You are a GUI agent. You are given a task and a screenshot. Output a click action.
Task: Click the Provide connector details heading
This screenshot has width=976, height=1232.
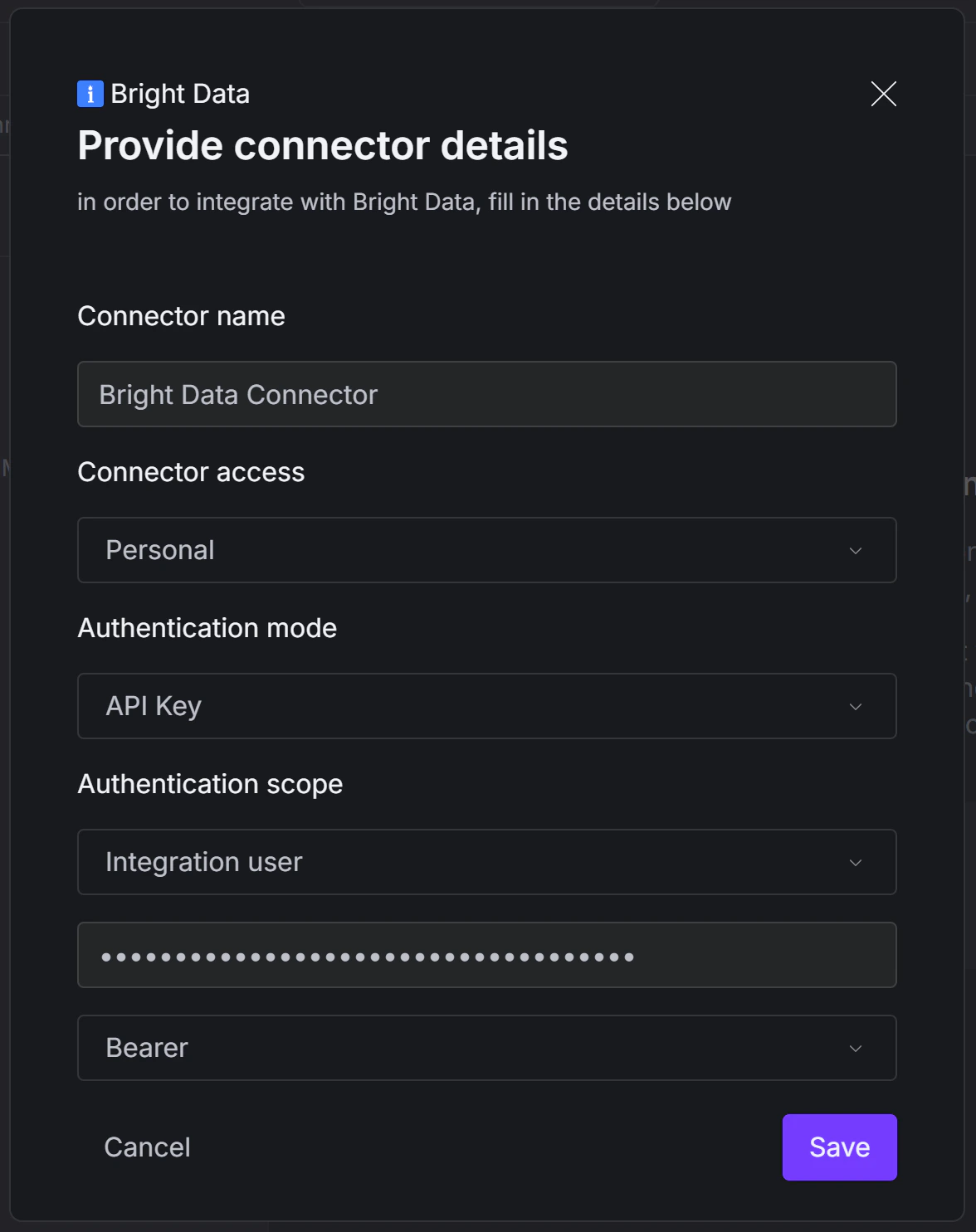(323, 145)
